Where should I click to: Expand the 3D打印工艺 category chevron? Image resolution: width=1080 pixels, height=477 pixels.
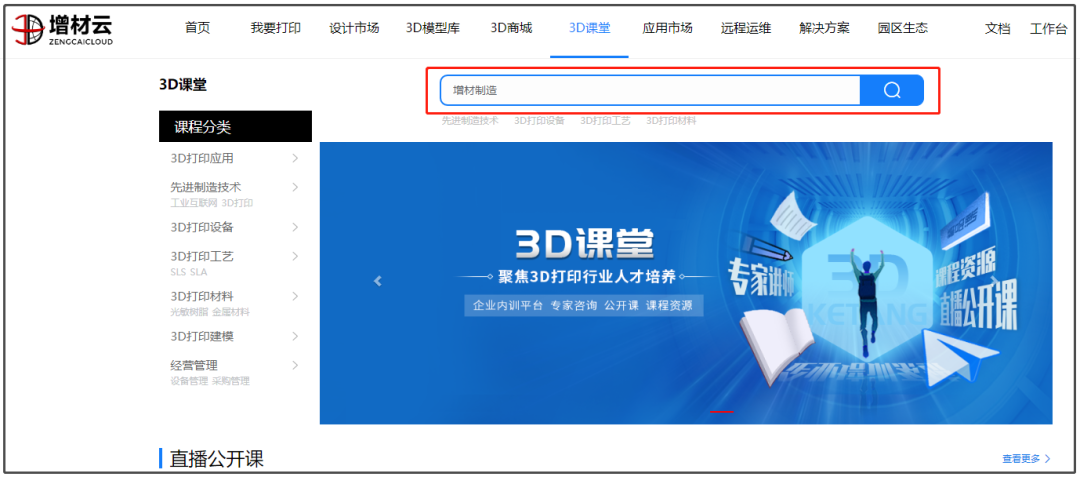(295, 256)
